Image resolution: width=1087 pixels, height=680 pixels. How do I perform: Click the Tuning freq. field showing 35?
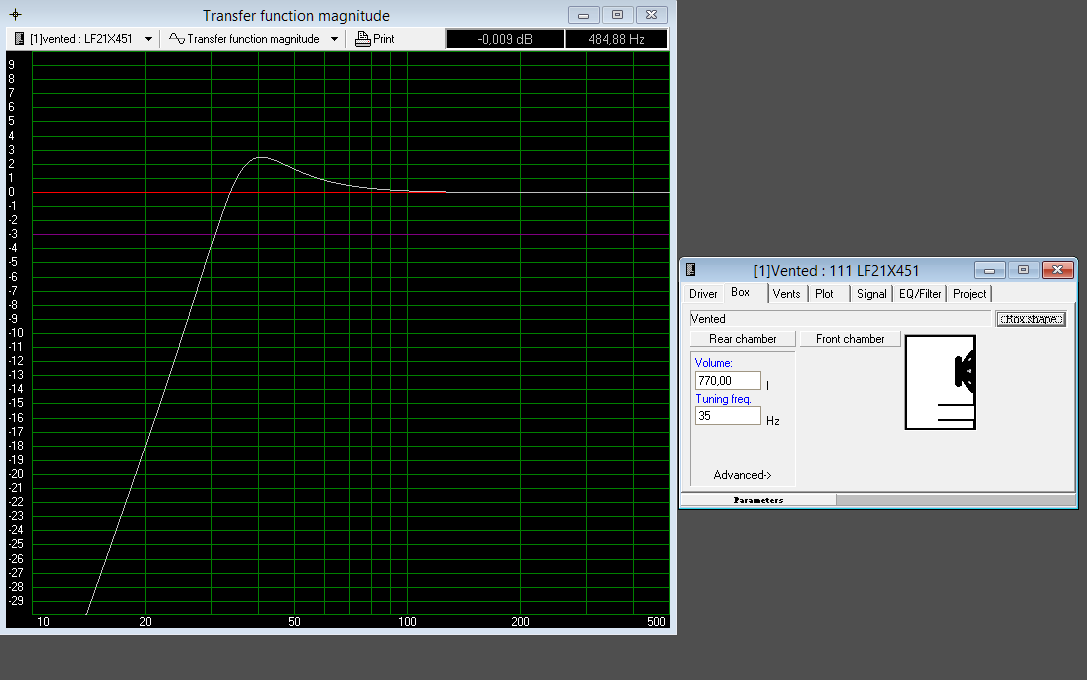point(727,416)
